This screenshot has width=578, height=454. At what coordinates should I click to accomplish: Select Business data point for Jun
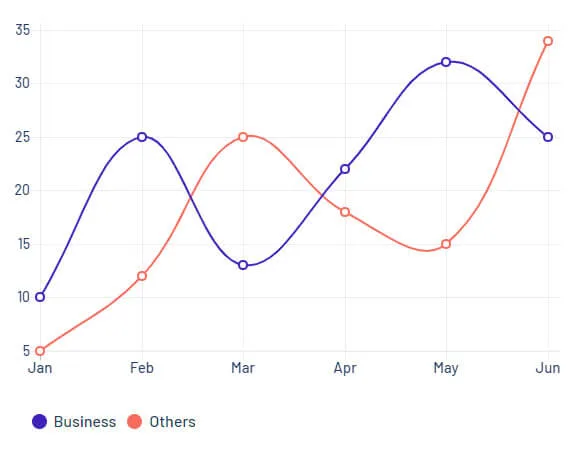coord(548,137)
